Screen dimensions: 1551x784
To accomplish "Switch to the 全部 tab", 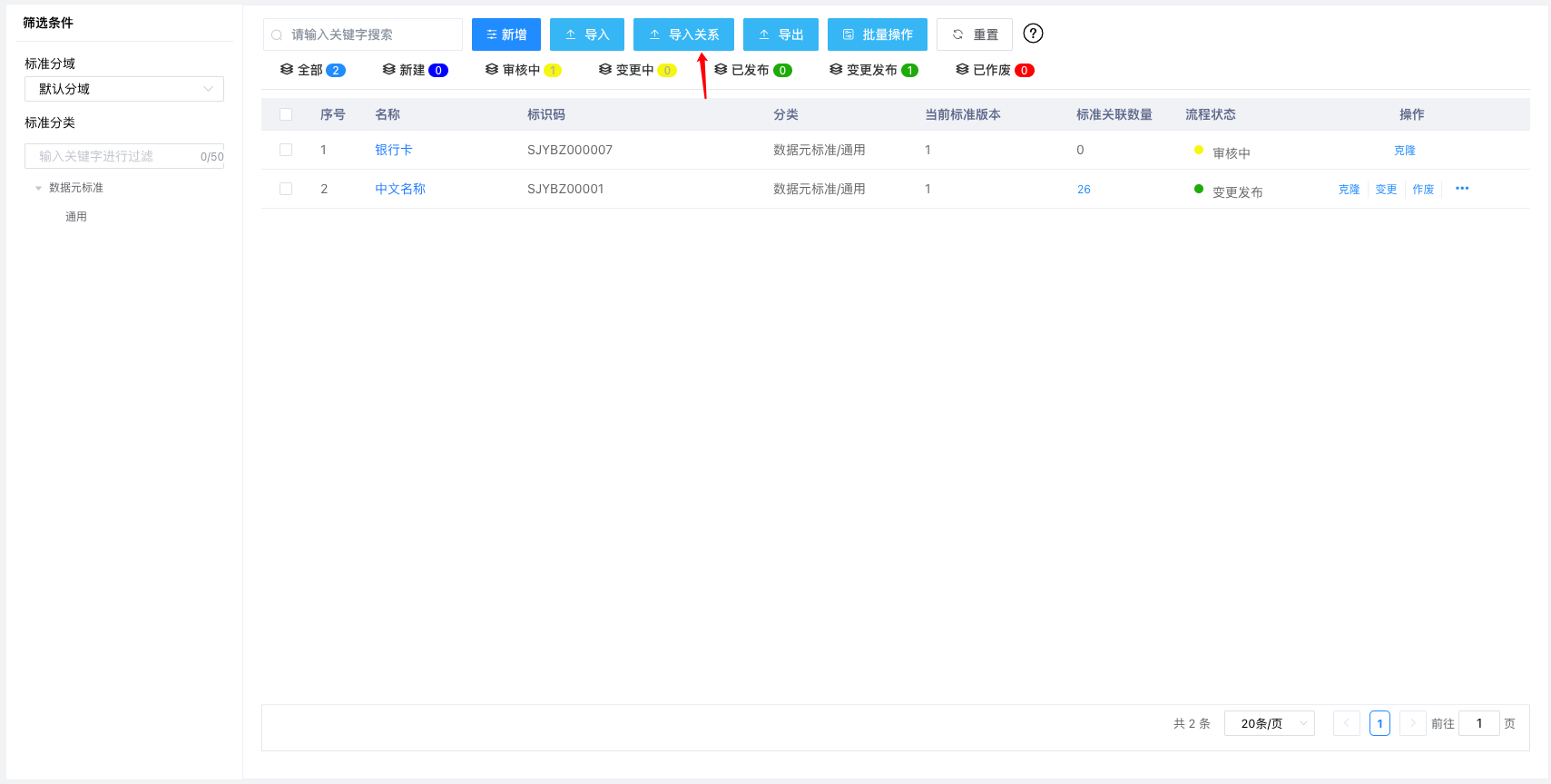I will (x=312, y=70).
